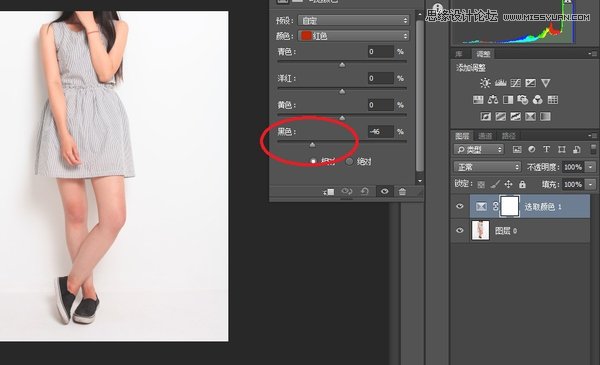Image resolution: width=600 pixels, height=365 pixels.
Task: Select the 绝对 (Absolute) radio button
Action: (x=349, y=161)
